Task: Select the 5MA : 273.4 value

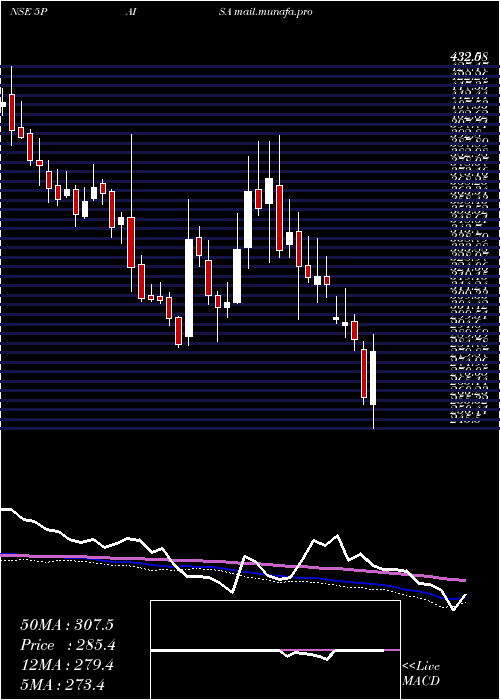Action: (x=63, y=685)
